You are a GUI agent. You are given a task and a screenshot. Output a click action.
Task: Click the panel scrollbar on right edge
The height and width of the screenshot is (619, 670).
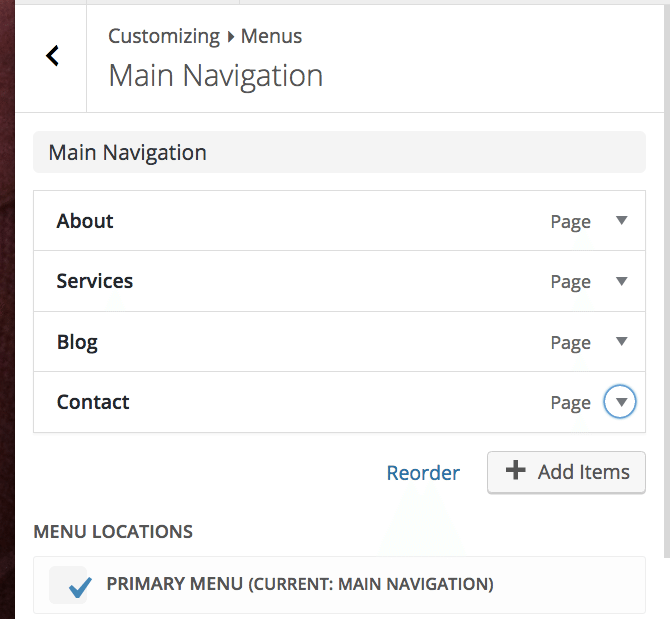[666, 300]
